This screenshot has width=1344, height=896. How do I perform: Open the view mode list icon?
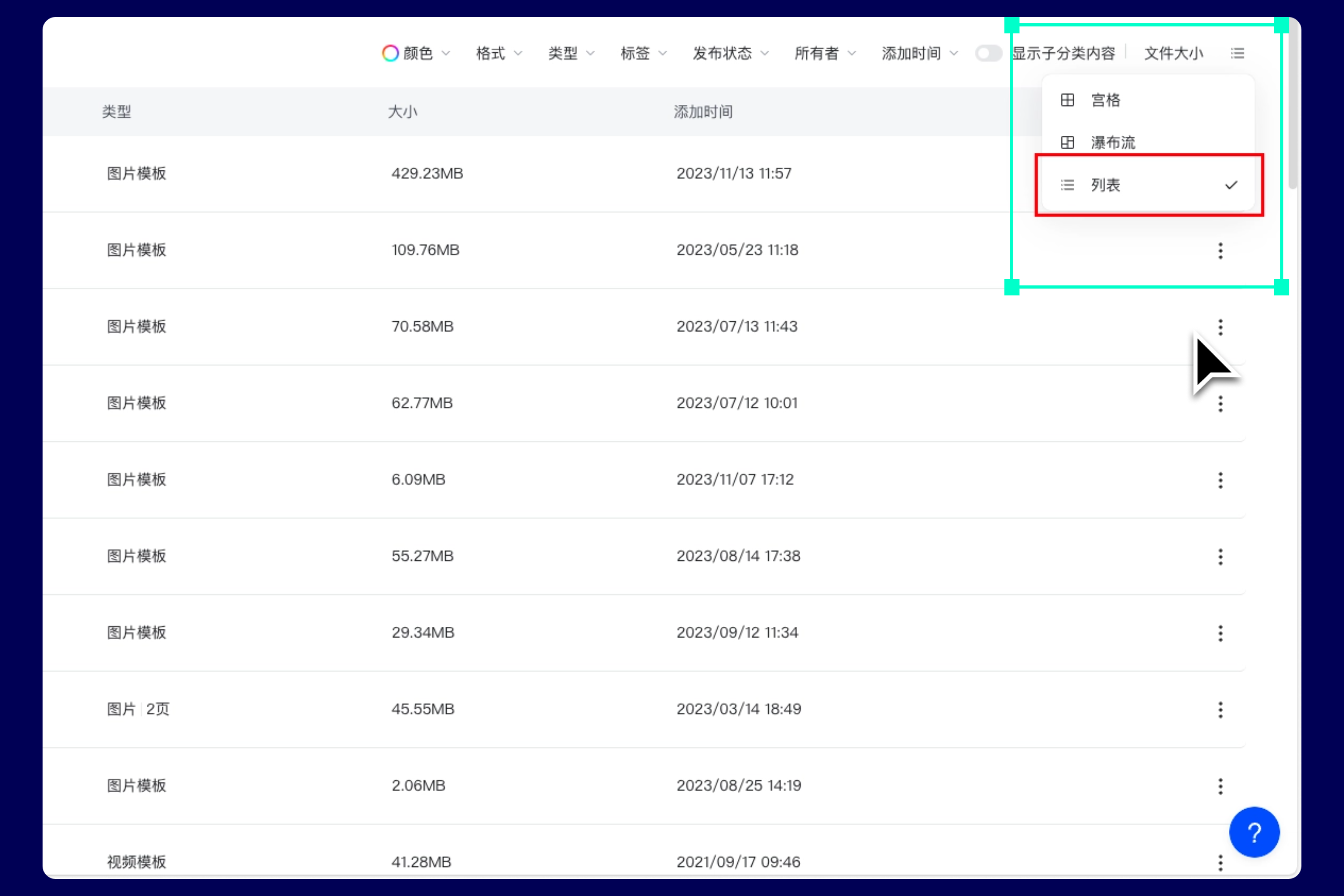point(1237,53)
